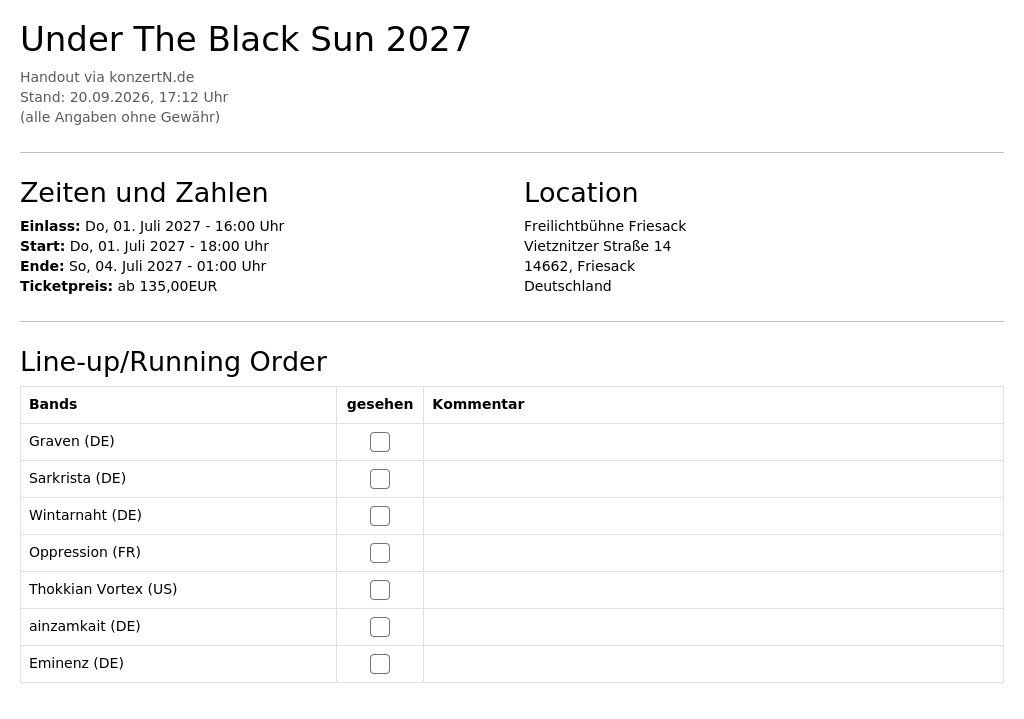The image size is (1024, 719).
Task: Click the Line-up/Running Order heading
Action: [x=174, y=362]
